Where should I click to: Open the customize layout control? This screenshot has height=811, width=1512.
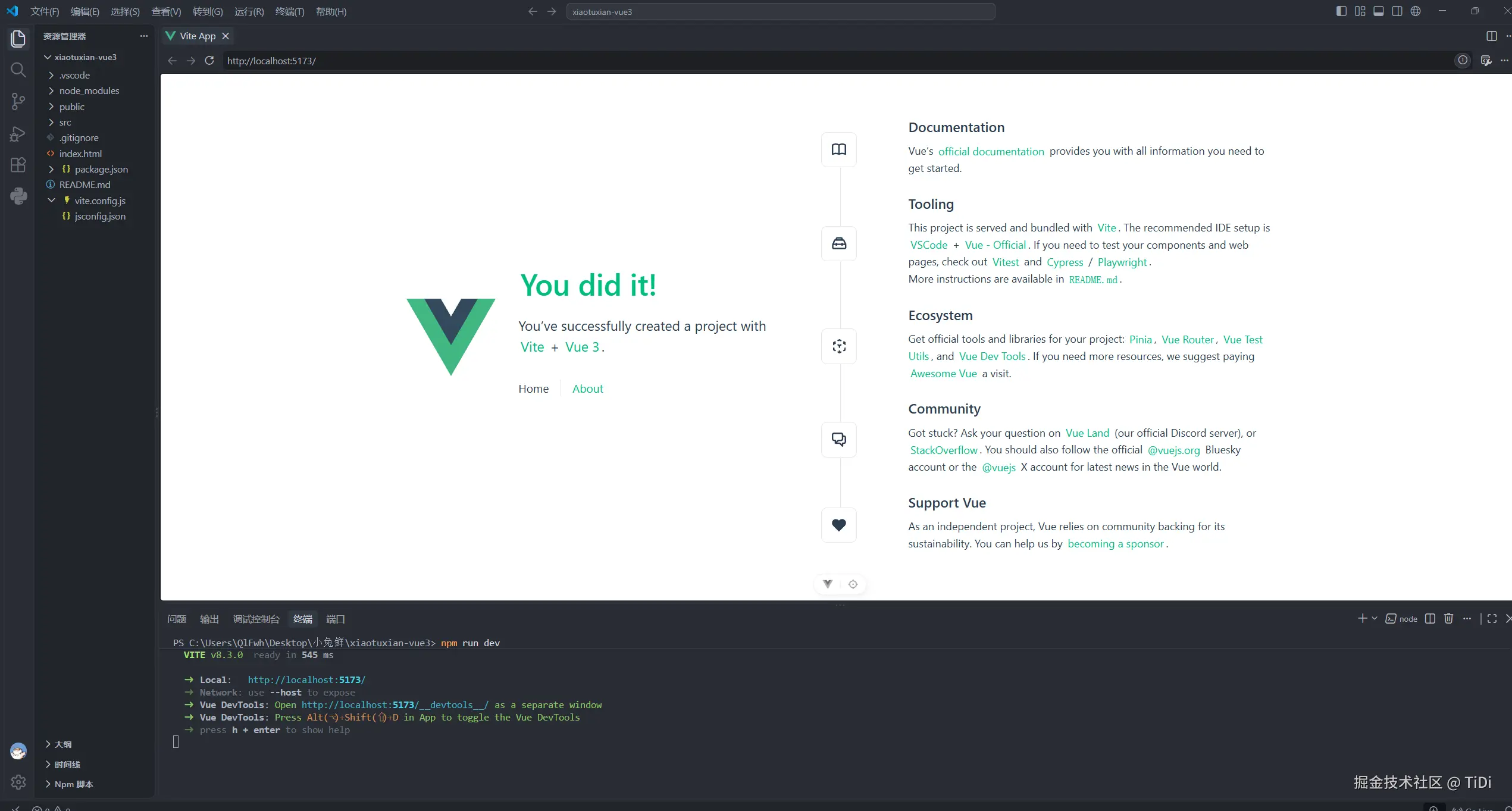pyautogui.click(x=1360, y=11)
